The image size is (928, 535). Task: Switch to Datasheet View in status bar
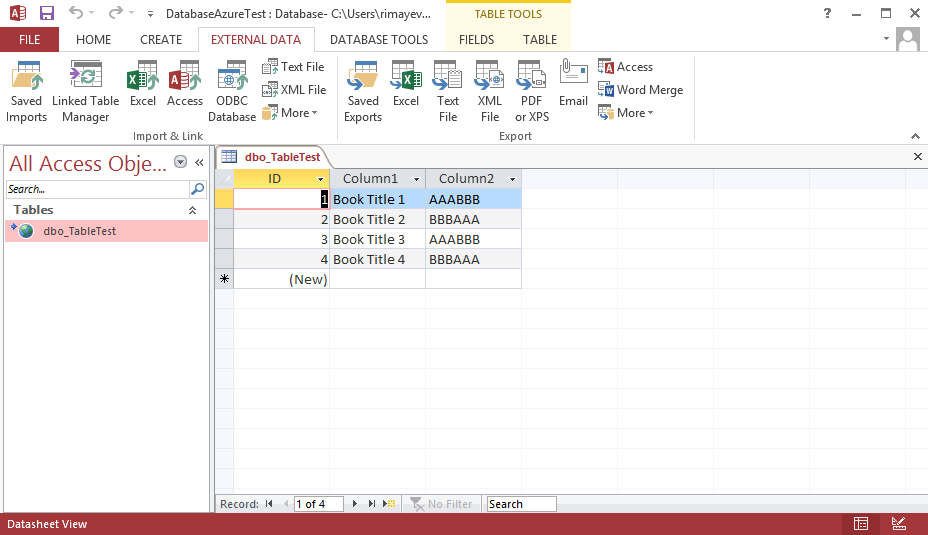coord(861,524)
